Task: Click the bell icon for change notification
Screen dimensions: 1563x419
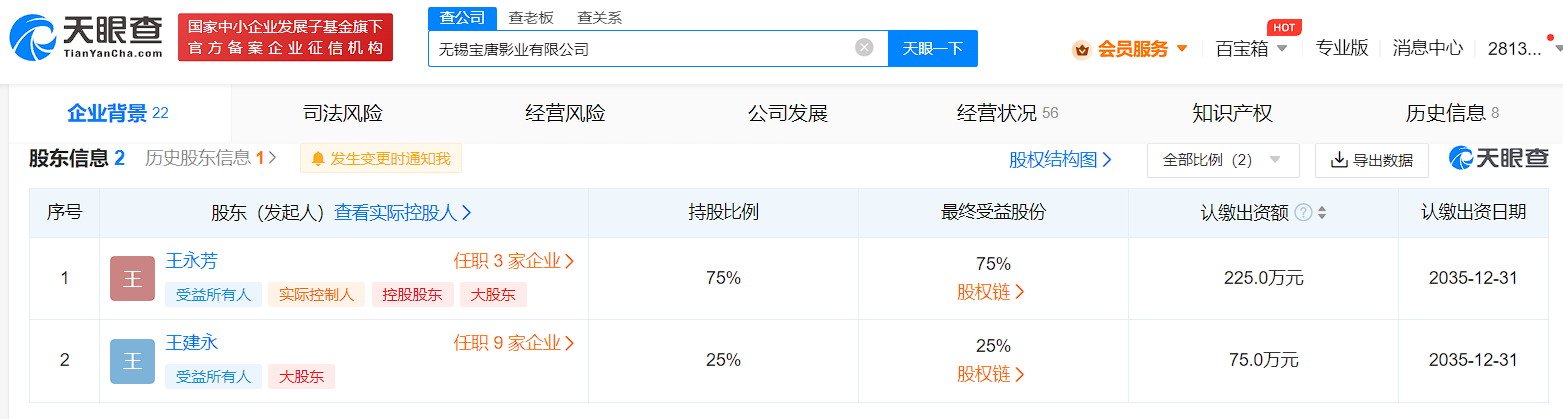Action: point(318,159)
